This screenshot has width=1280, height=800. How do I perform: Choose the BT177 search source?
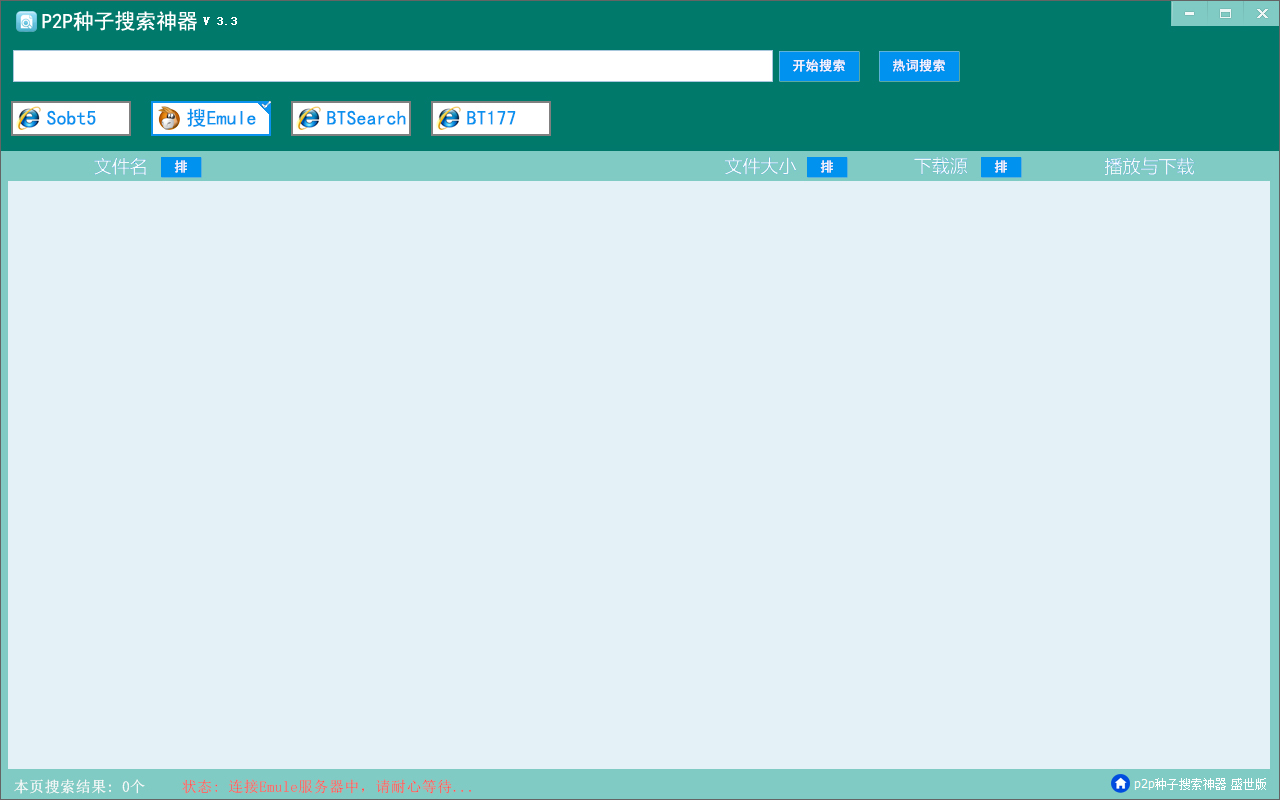click(491, 118)
